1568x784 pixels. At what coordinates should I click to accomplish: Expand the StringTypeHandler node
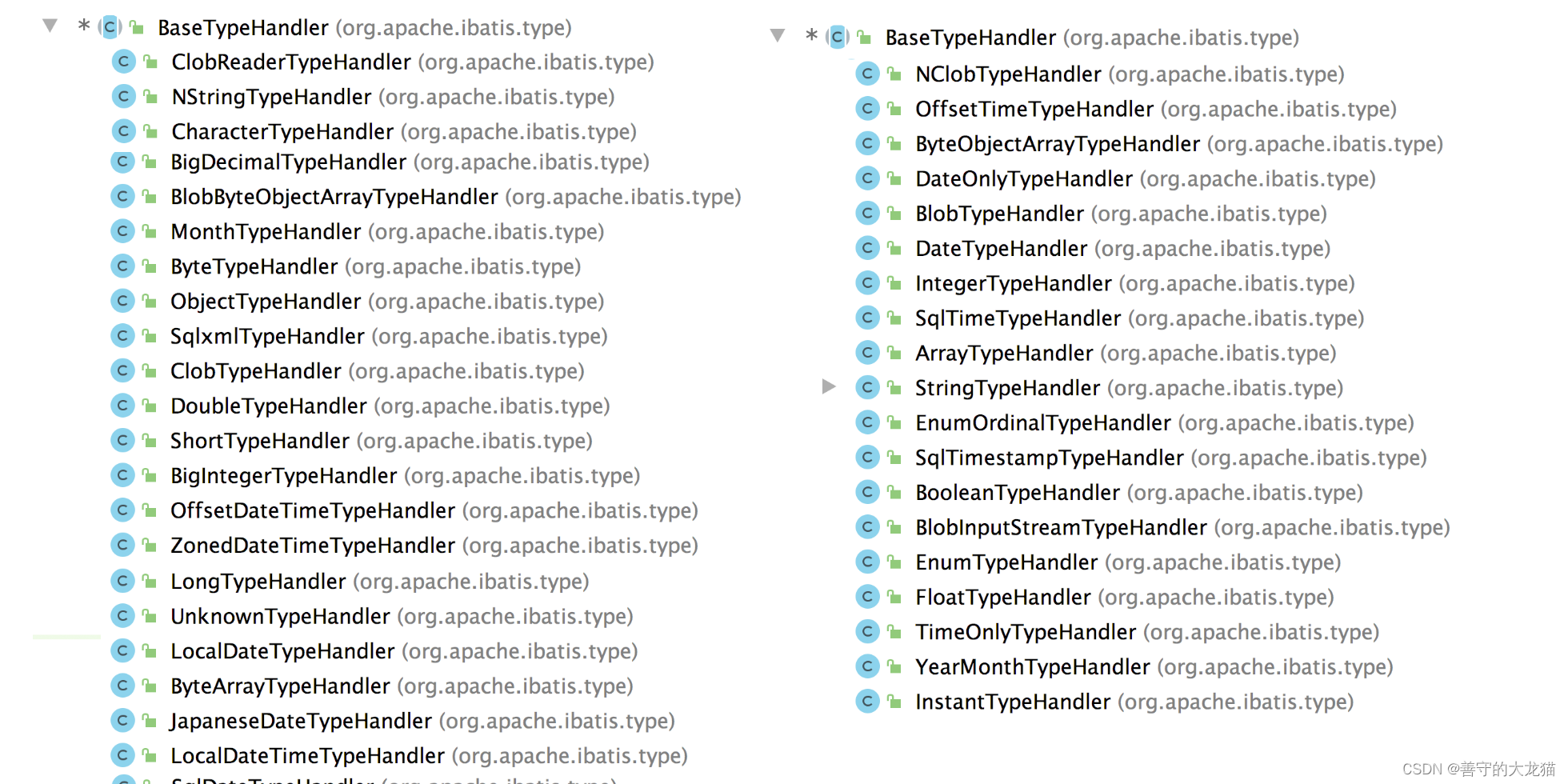[x=829, y=387]
